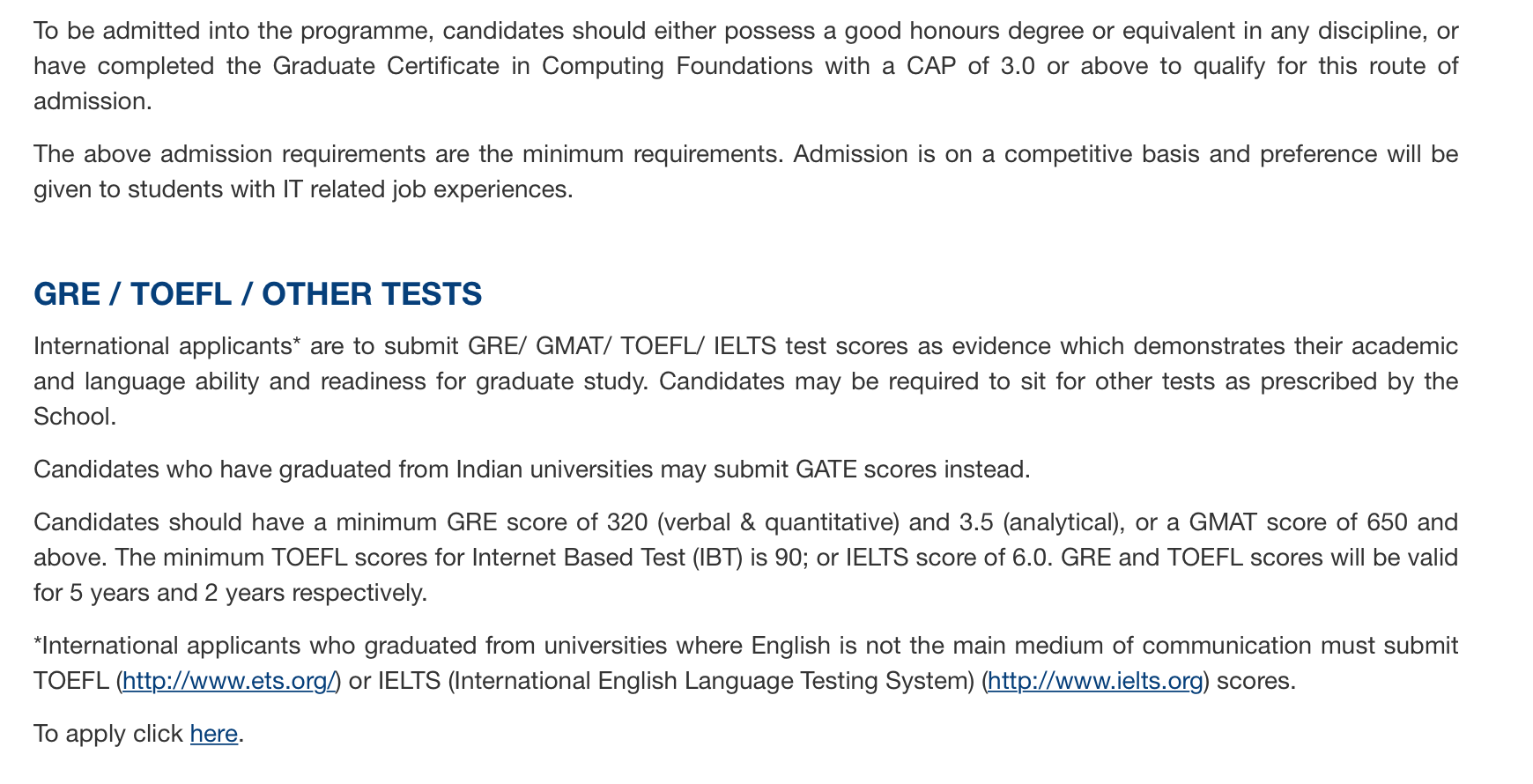The image size is (1533, 784).
Task: Click the 'To apply click' text
Action: 108,734
